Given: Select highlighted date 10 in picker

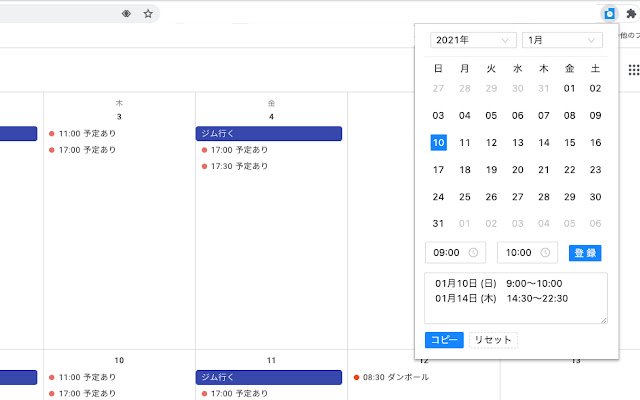Looking at the screenshot, I should [x=438, y=142].
